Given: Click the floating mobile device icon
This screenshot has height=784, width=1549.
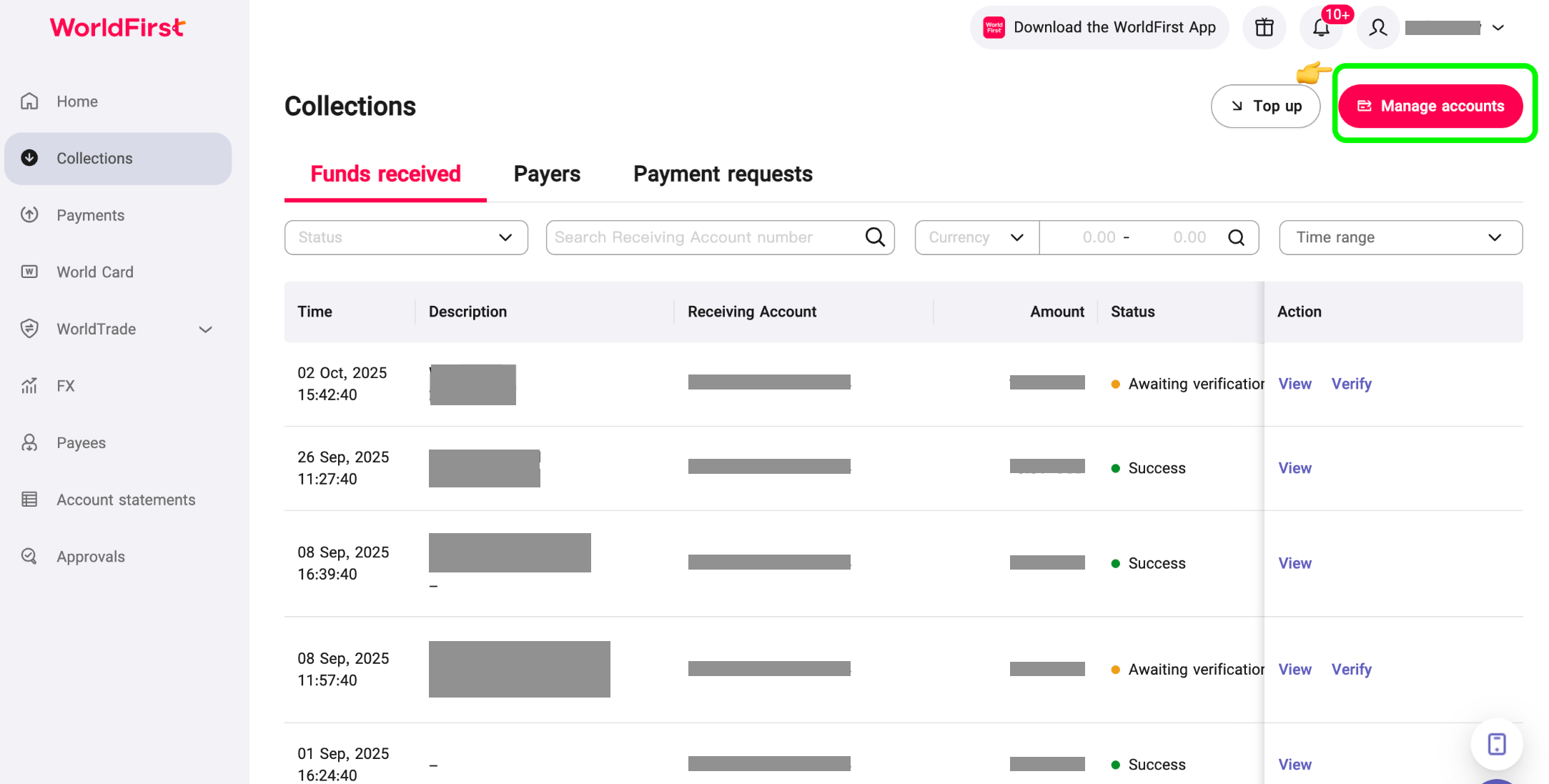Looking at the screenshot, I should 1496,743.
